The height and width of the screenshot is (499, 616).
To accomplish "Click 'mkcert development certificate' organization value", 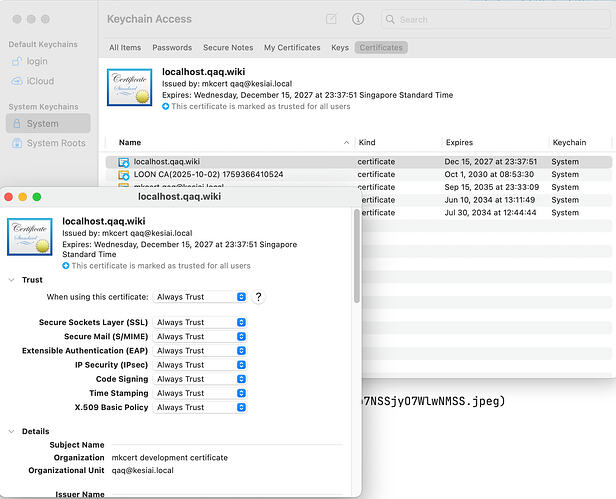I will (170, 458).
